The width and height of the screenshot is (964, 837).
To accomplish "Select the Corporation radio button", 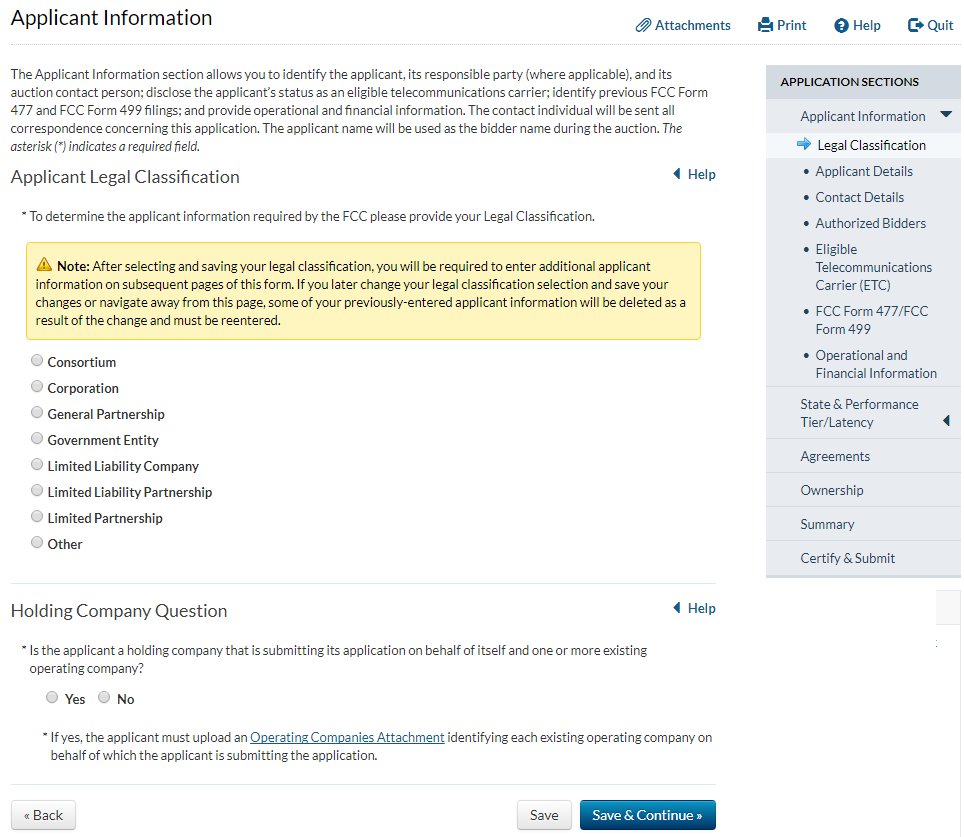I will (x=37, y=387).
